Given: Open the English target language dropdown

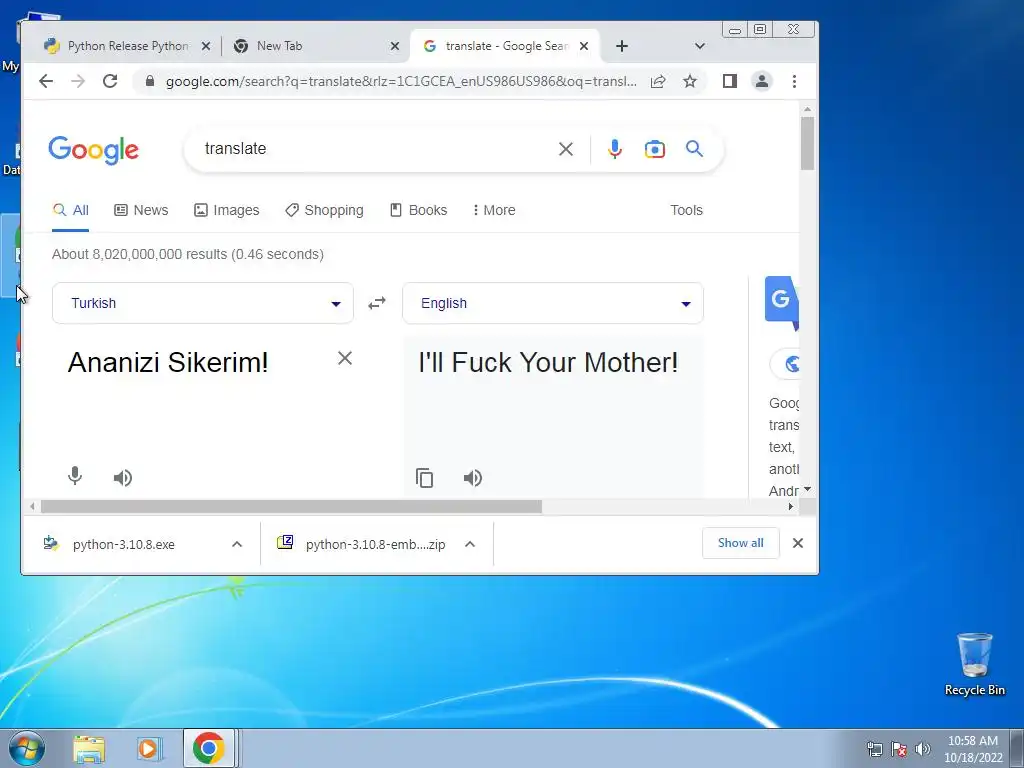Looking at the screenshot, I should [552, 303].
